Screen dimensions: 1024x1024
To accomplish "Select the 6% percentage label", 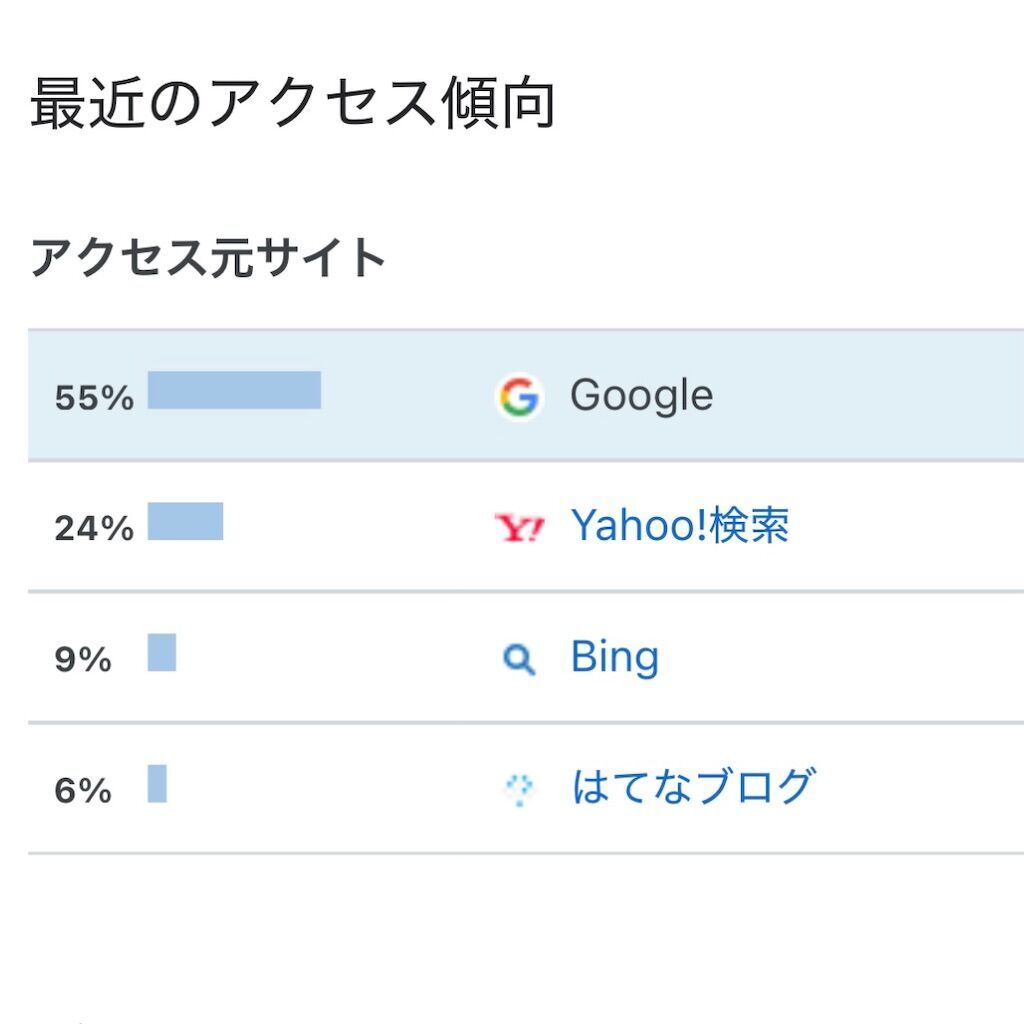I will click(83, 790).
